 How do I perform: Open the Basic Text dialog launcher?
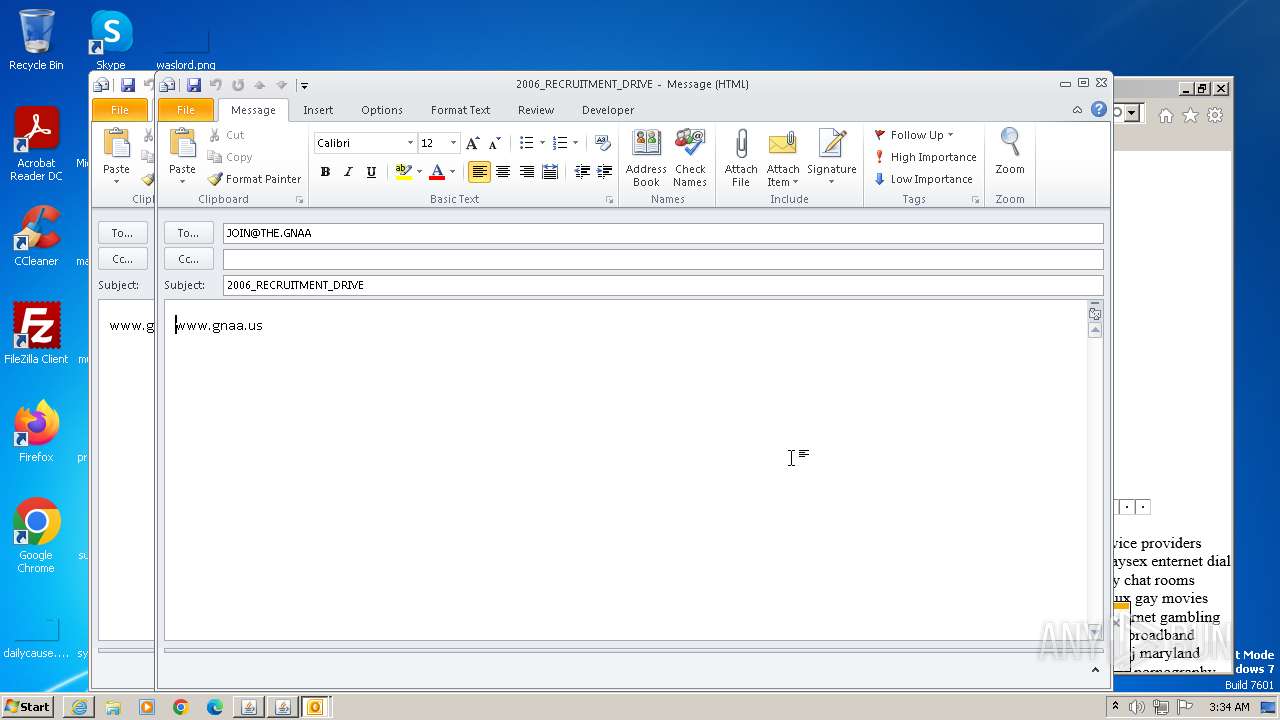click(610, 200)
